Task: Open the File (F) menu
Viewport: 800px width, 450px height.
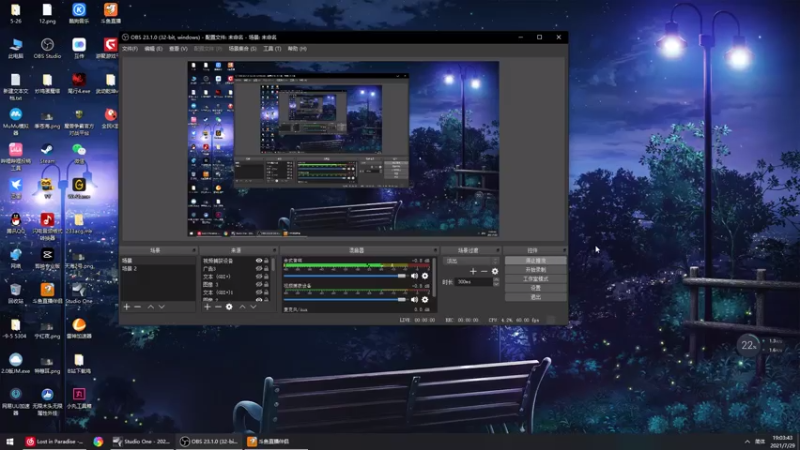Action: click(130, 49)
